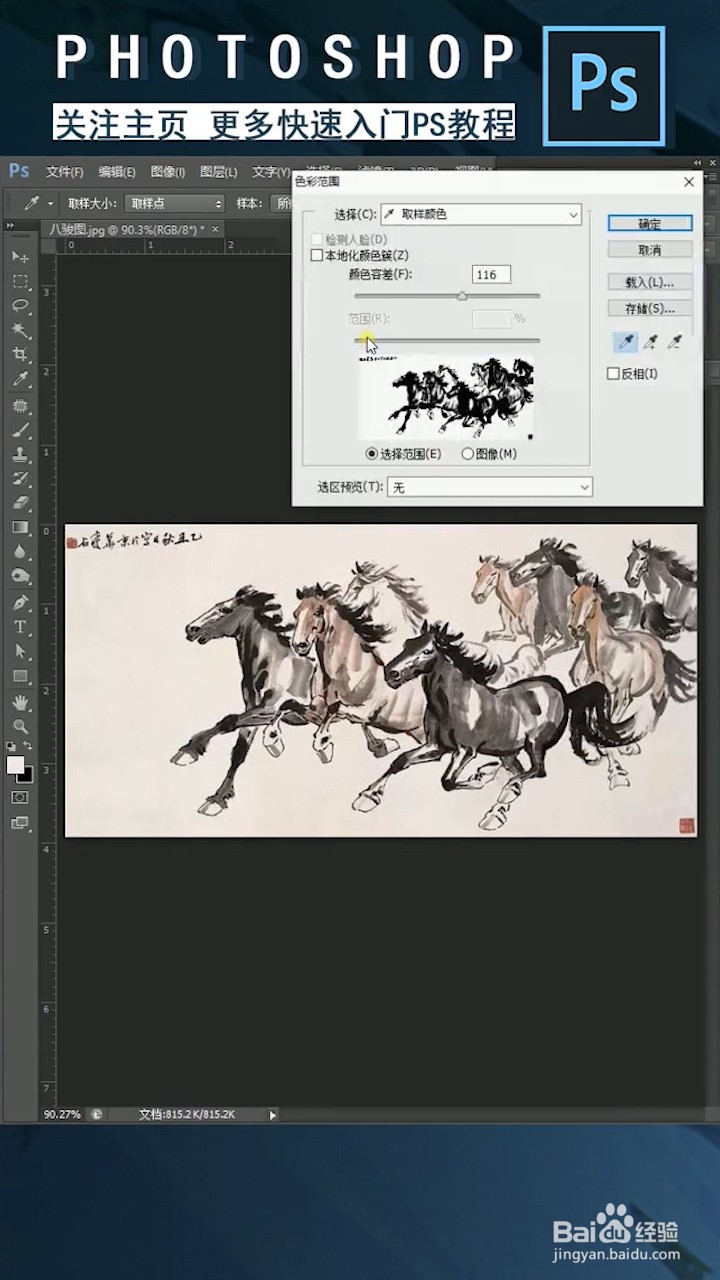Open the 文件(F) menu
The width and height of the screenshot is (720, 1280).
65,172
